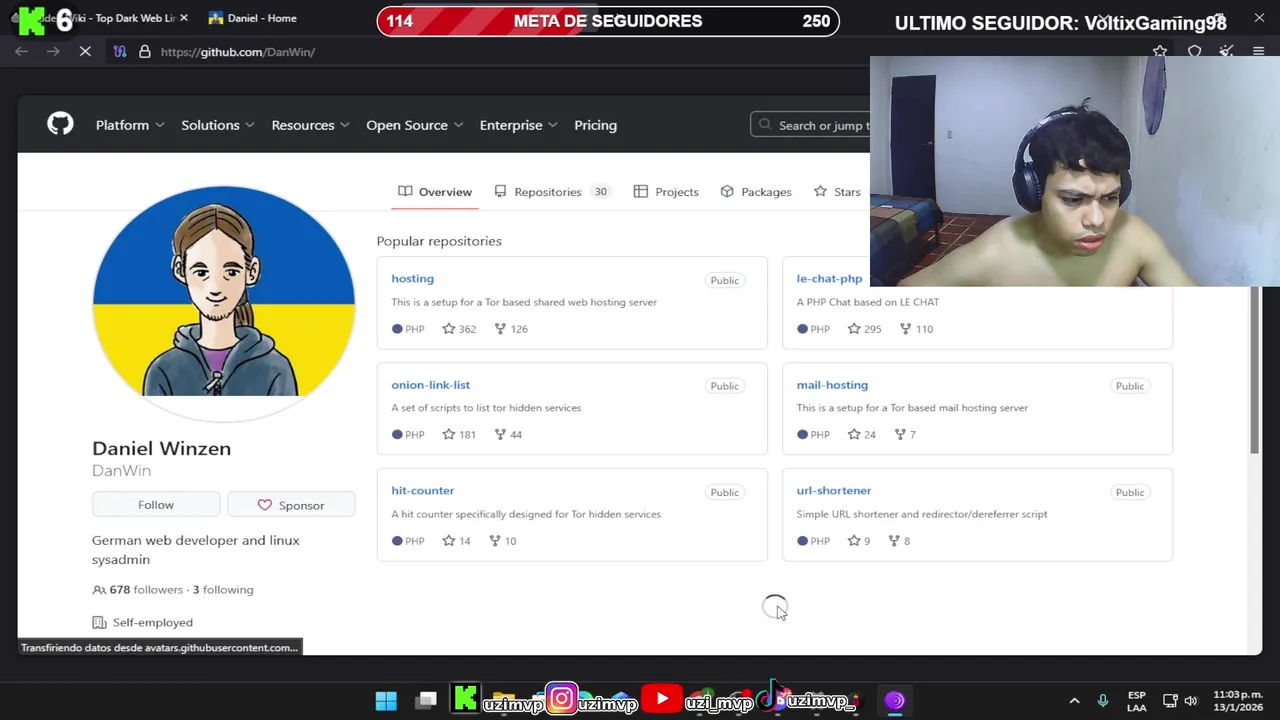Expand the Resources menu
Image resolution: width=1280 pixels, height=720 pixels.
coord(310,125)
